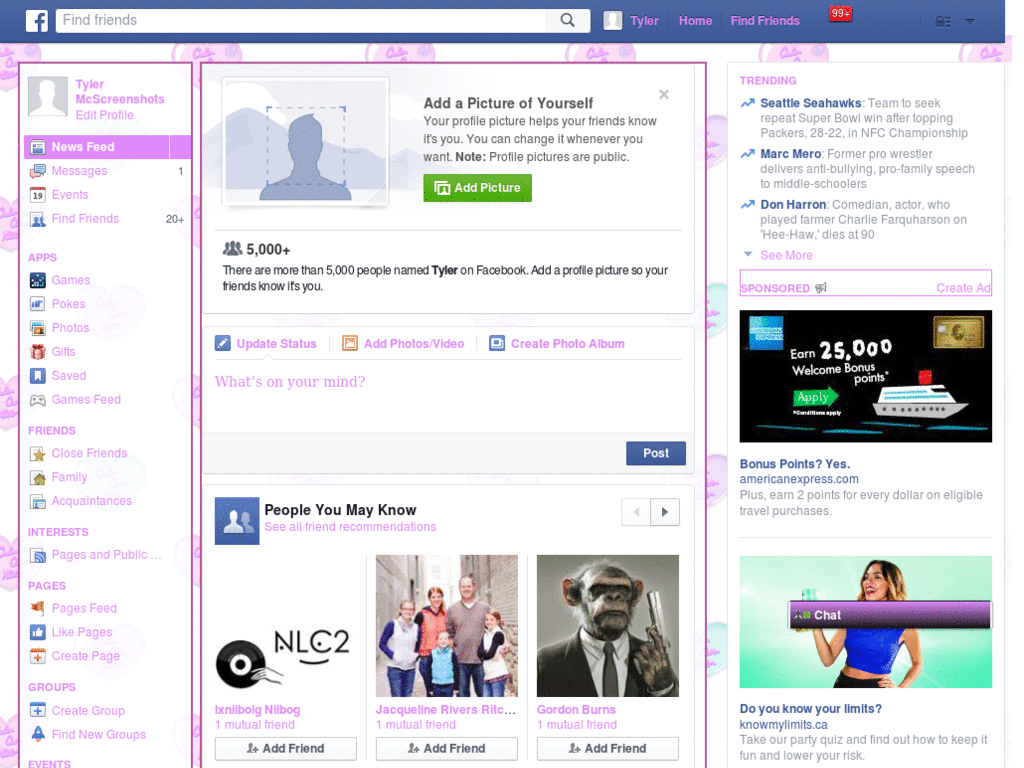Open the American Express ad image
The height and width of the screenshot is (768, 1024).
(865, 376)
